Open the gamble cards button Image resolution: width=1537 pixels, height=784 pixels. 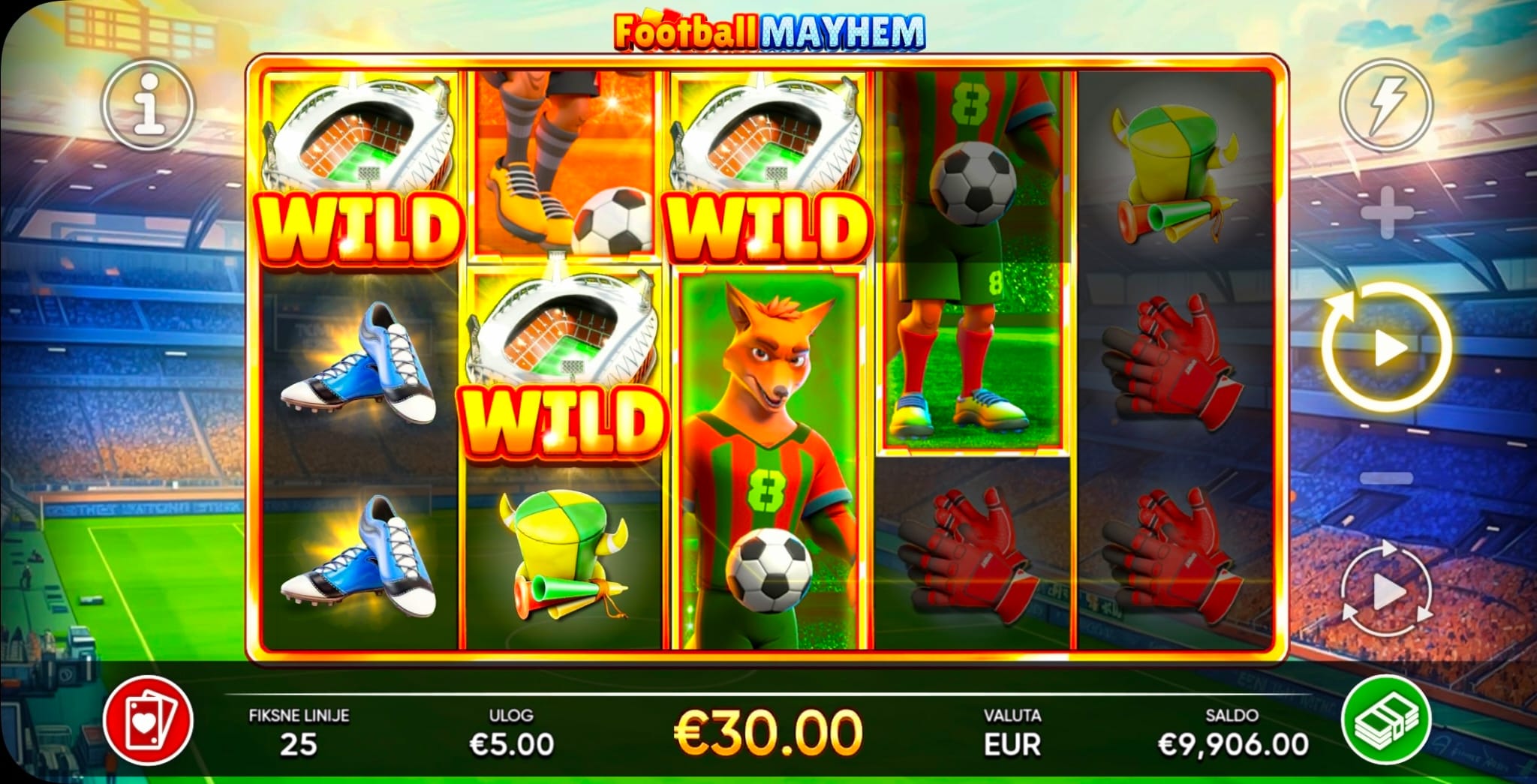pos(149,720)
